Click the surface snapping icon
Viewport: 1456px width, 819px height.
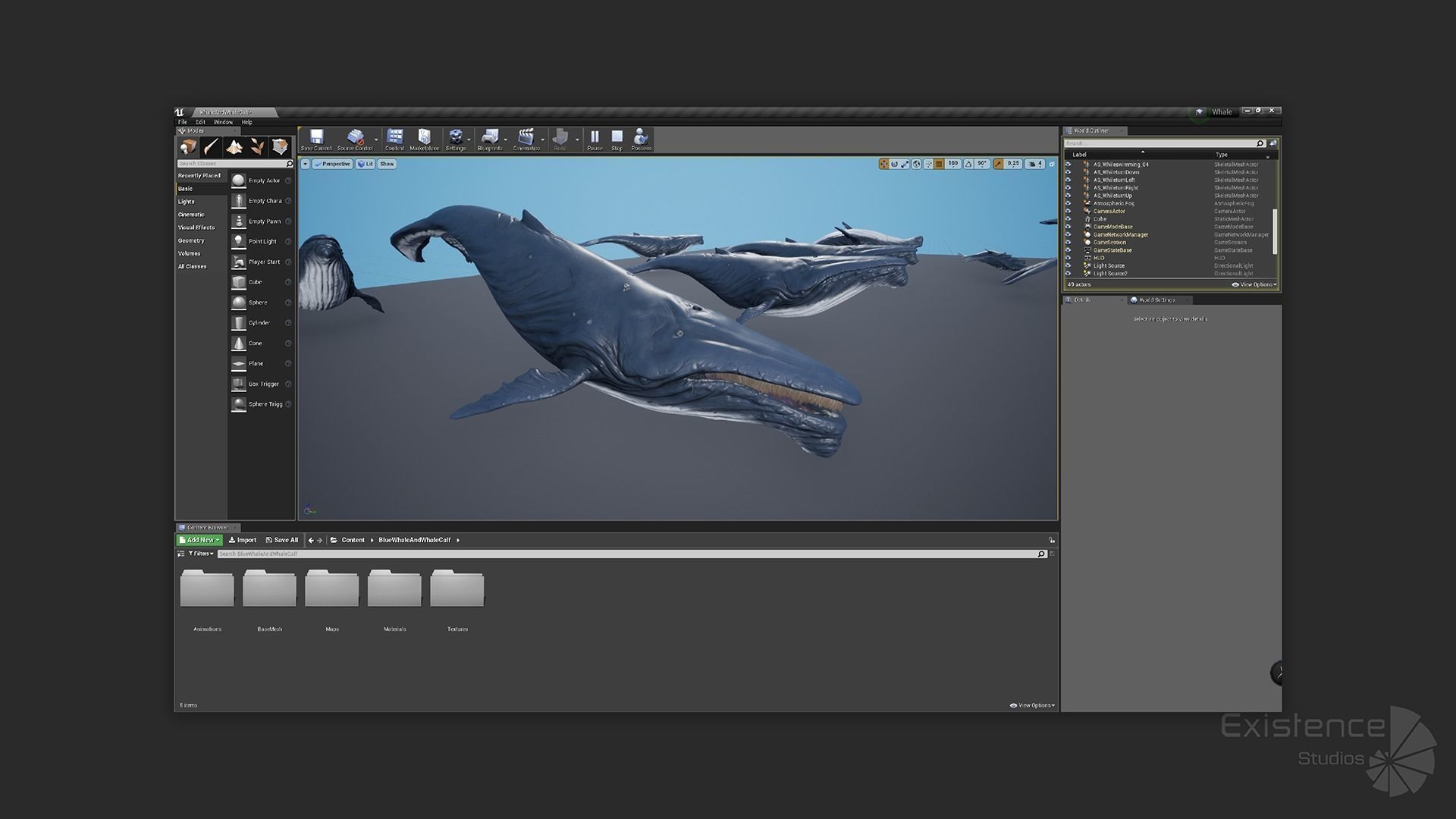click(x=928, y=164)
